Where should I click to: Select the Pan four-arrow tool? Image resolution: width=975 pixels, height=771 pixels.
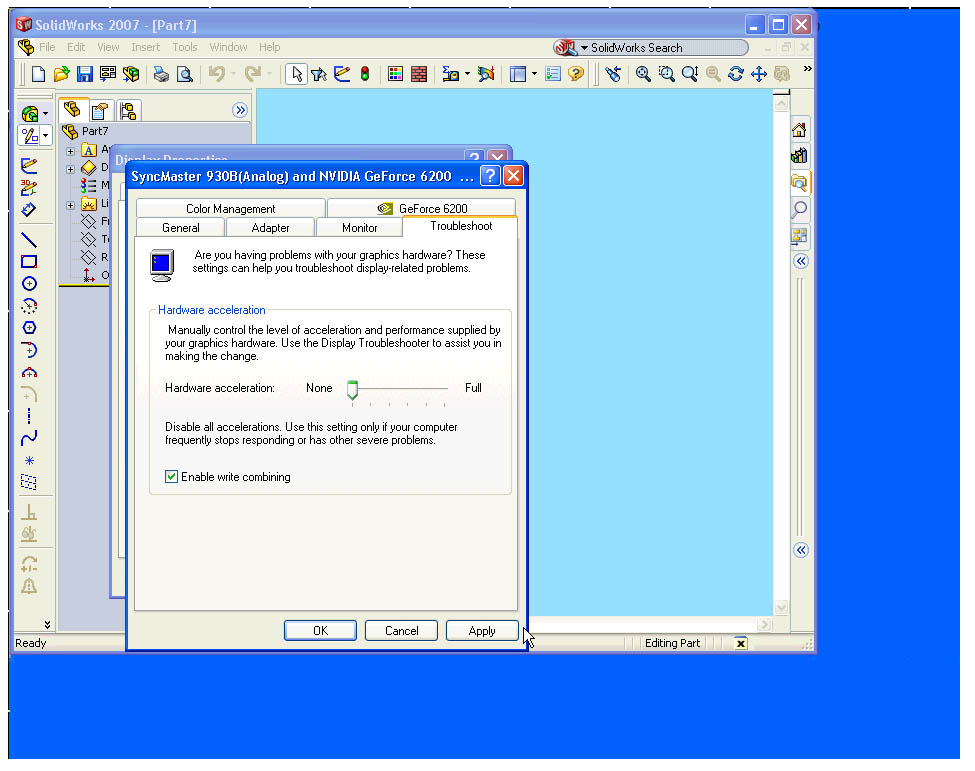[x=759, y=75]
